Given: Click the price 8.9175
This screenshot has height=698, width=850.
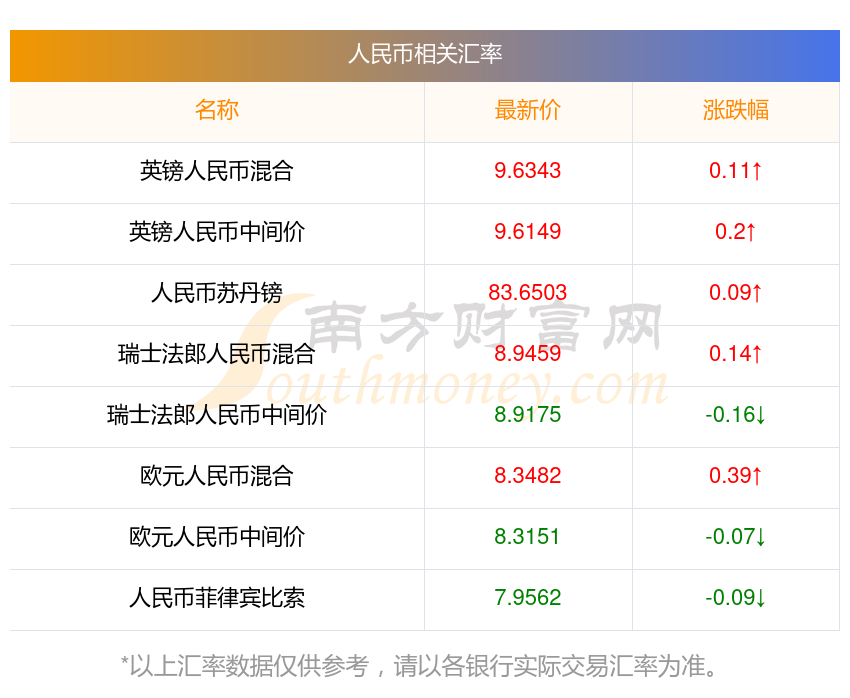Looking at the screenshot, I should 527,415.
